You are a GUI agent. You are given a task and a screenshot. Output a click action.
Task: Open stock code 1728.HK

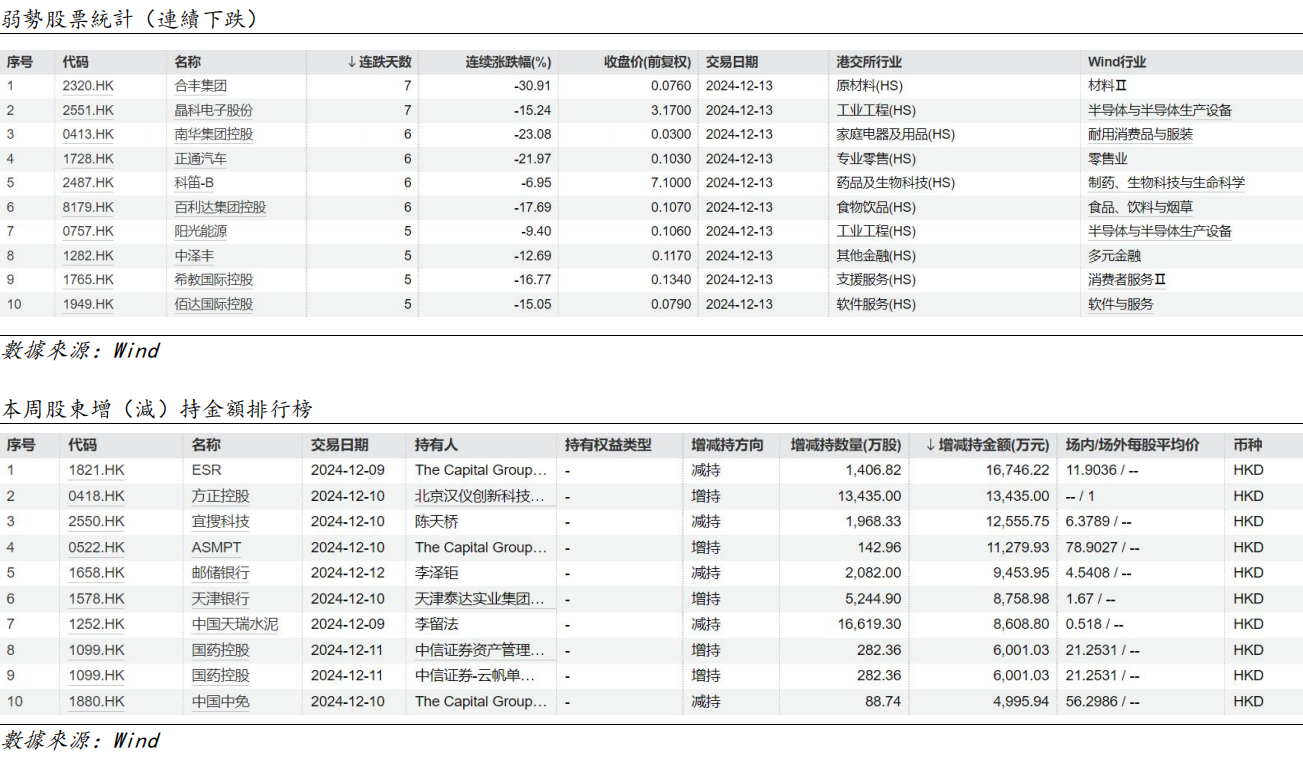coord(88,159)
